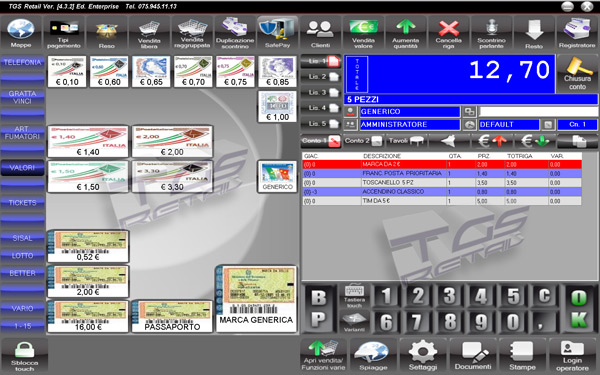600x375 pixels.
Task: Select the TELEFONIA category tab
Action: coord(23,62)
